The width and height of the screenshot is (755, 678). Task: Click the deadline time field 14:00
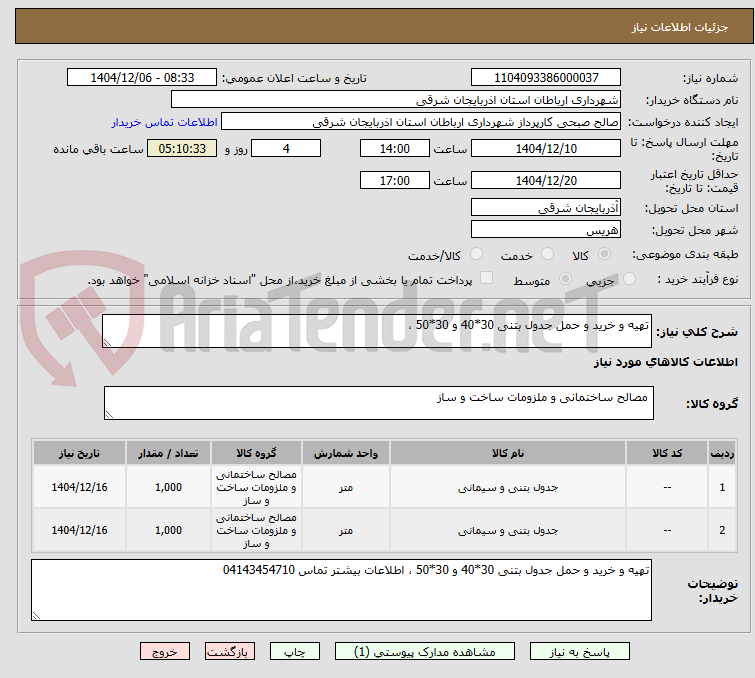tap(394, 148)
